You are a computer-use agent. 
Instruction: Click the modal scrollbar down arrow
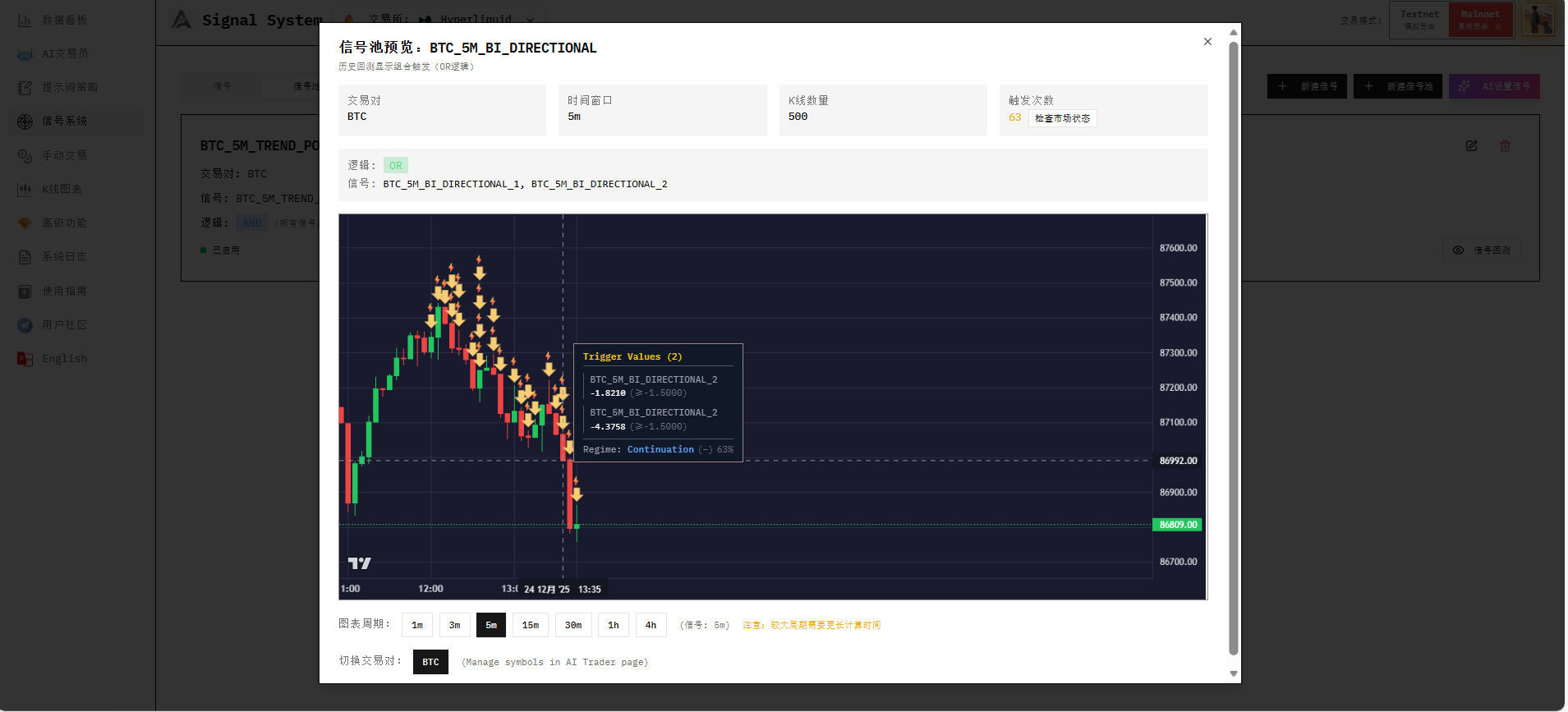pos(1233,673)
